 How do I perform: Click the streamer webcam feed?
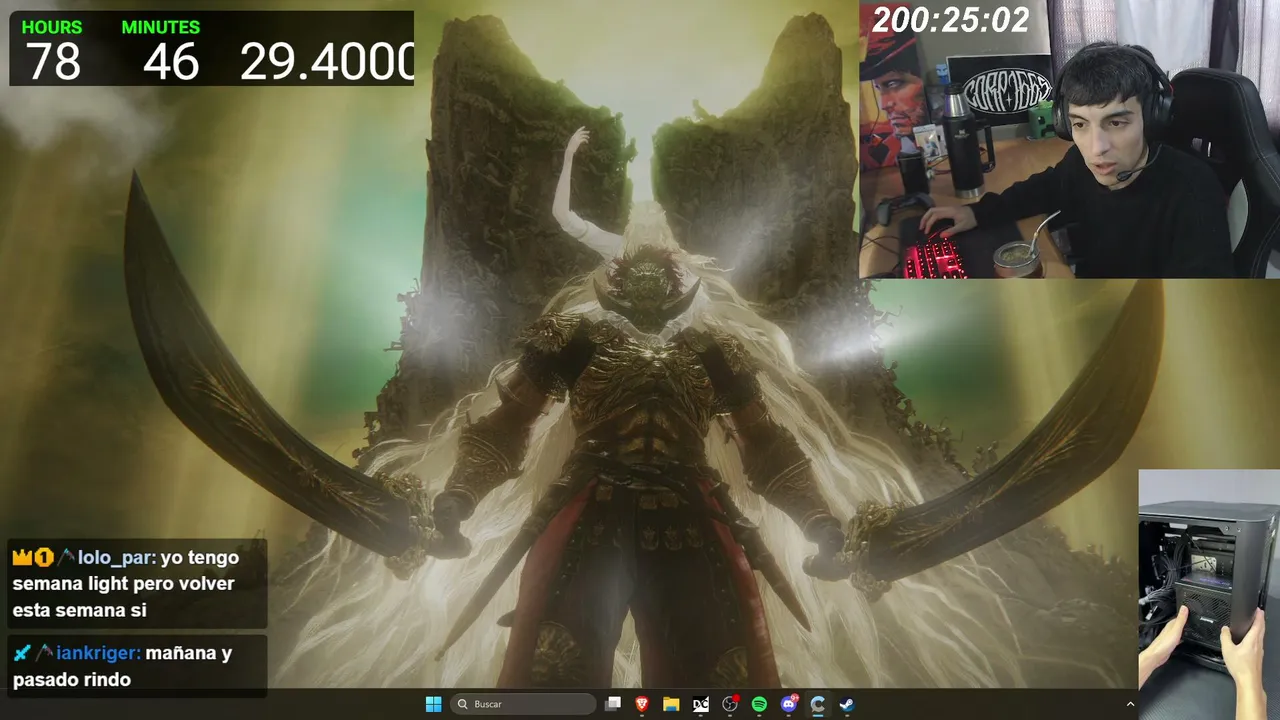(1069, 139)
